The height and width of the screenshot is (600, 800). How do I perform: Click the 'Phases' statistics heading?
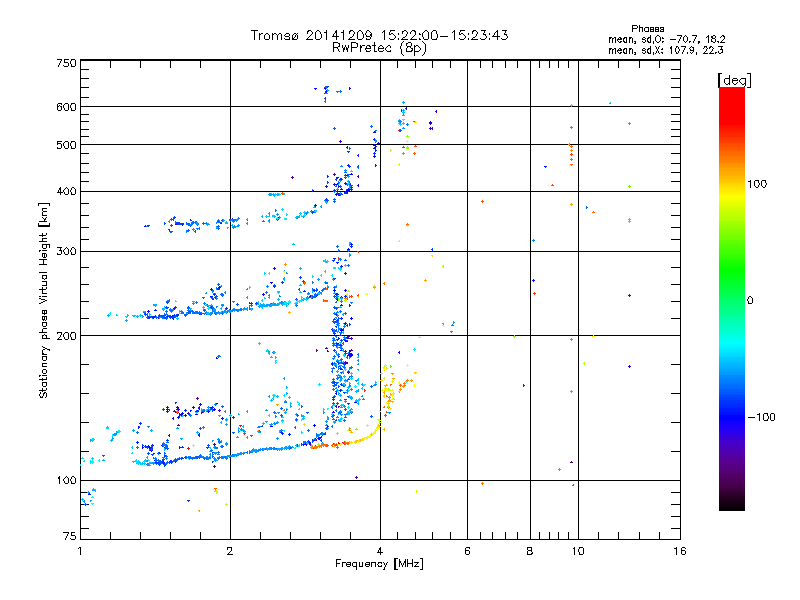point(647,29)
